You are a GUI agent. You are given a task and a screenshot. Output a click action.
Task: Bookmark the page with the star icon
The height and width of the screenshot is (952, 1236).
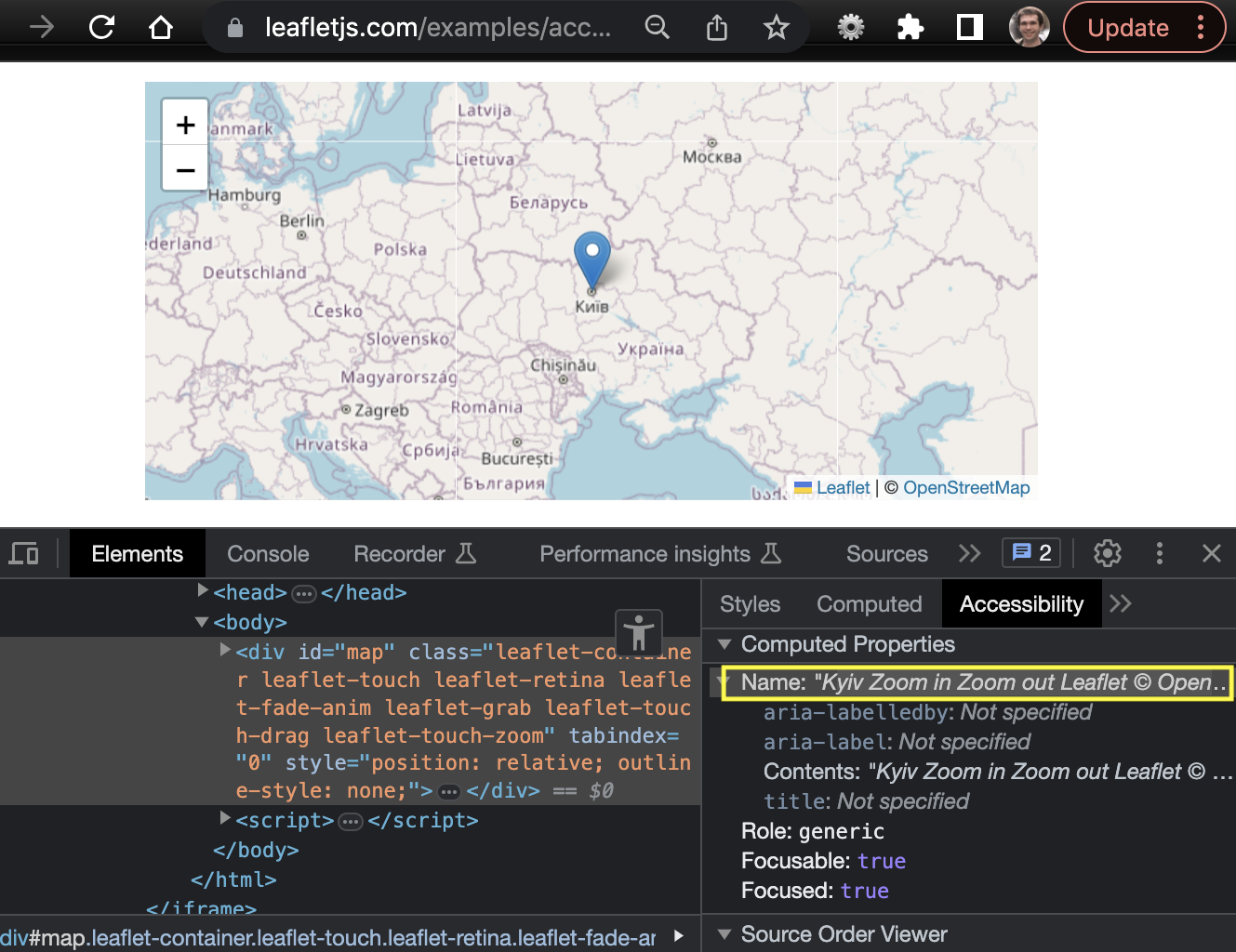pyautogui.click(x=777, y=27)
